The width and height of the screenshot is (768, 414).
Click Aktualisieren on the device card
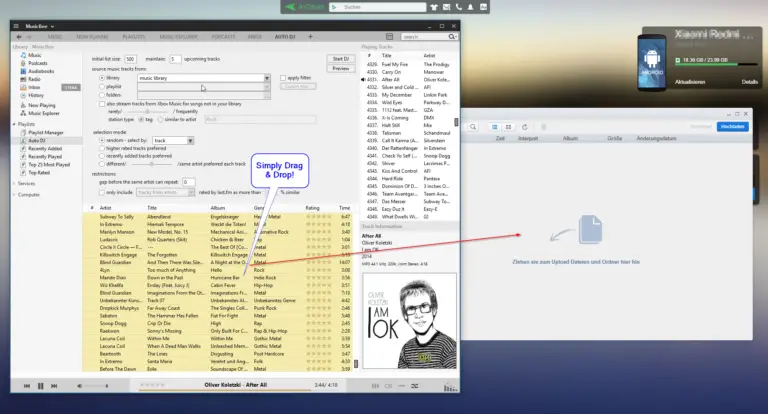(690, 82)
